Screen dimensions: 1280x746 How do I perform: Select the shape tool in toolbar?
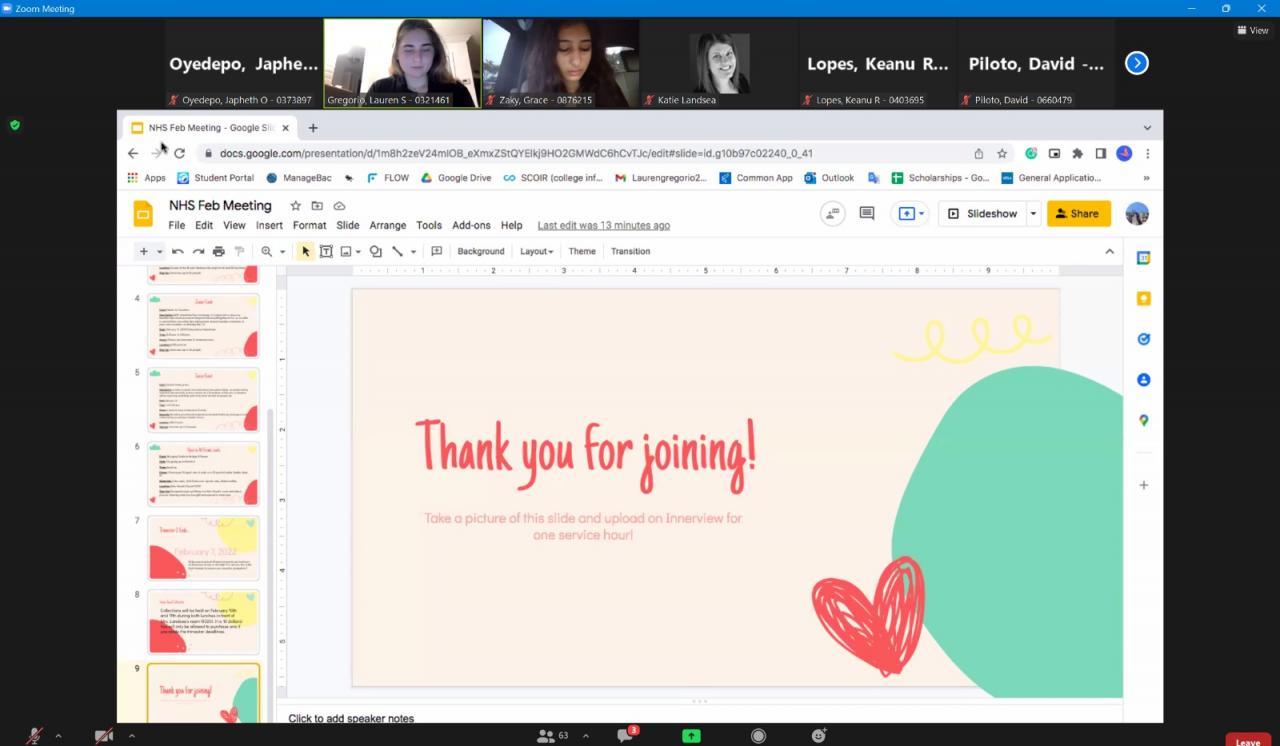pos(376,251)
